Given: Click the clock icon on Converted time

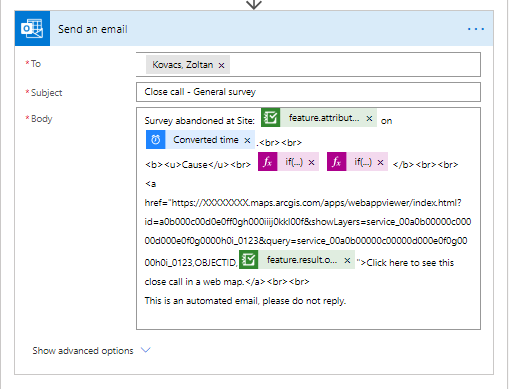Looking at the screenshot, I should pyautogui.click(x=156, y=140).
